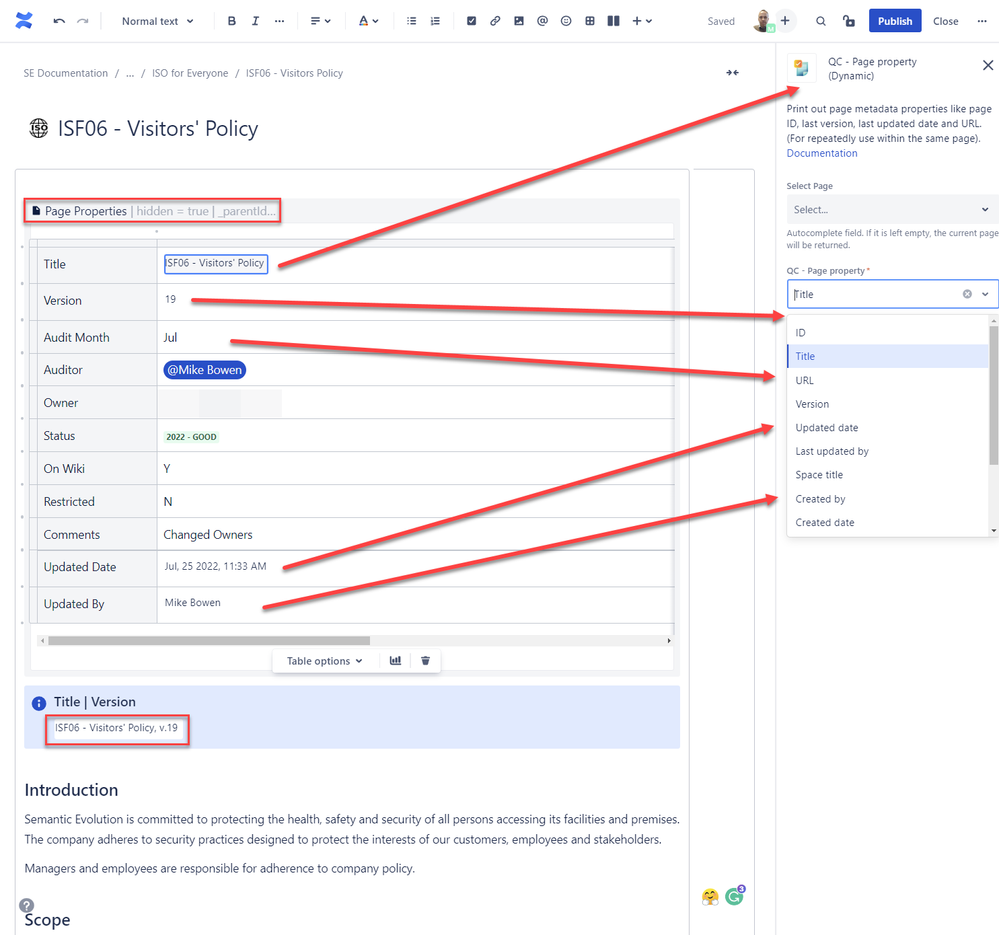The height and width of the screenshot is (935, 999).
Task: Expand the collapsed breadcrumb ellipsis
Action: (x=130, y=73)
